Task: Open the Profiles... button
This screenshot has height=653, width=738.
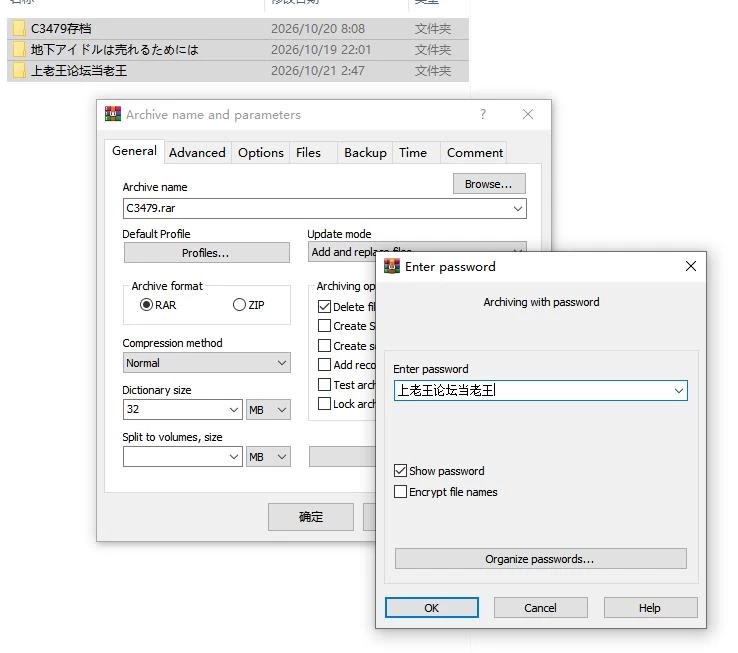Action: pos(207,253)
